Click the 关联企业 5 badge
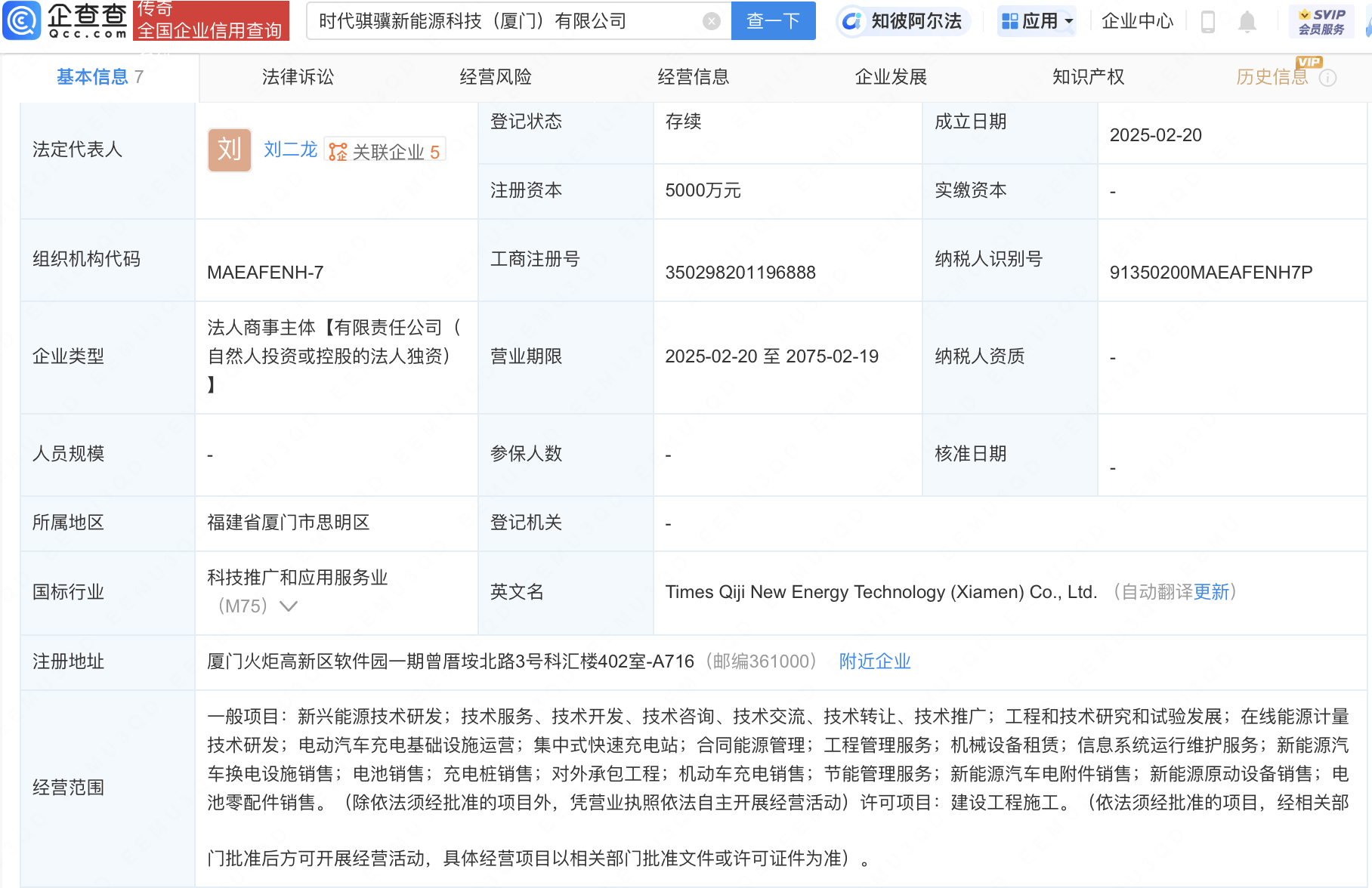Image resolution: width=1372 pixels, height=888 pixels. (x=385, y=151)
